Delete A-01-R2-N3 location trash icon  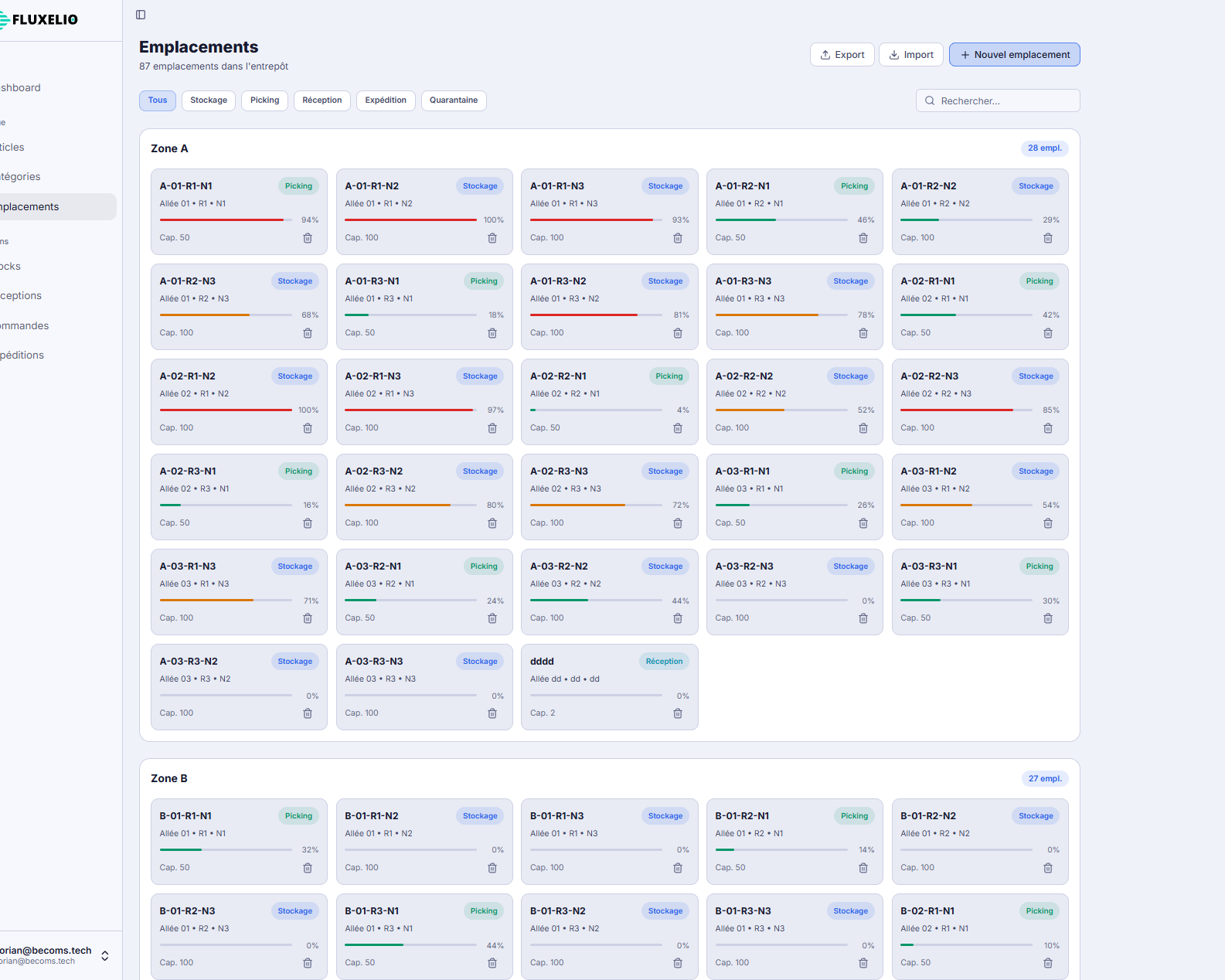tap(308, 333)
